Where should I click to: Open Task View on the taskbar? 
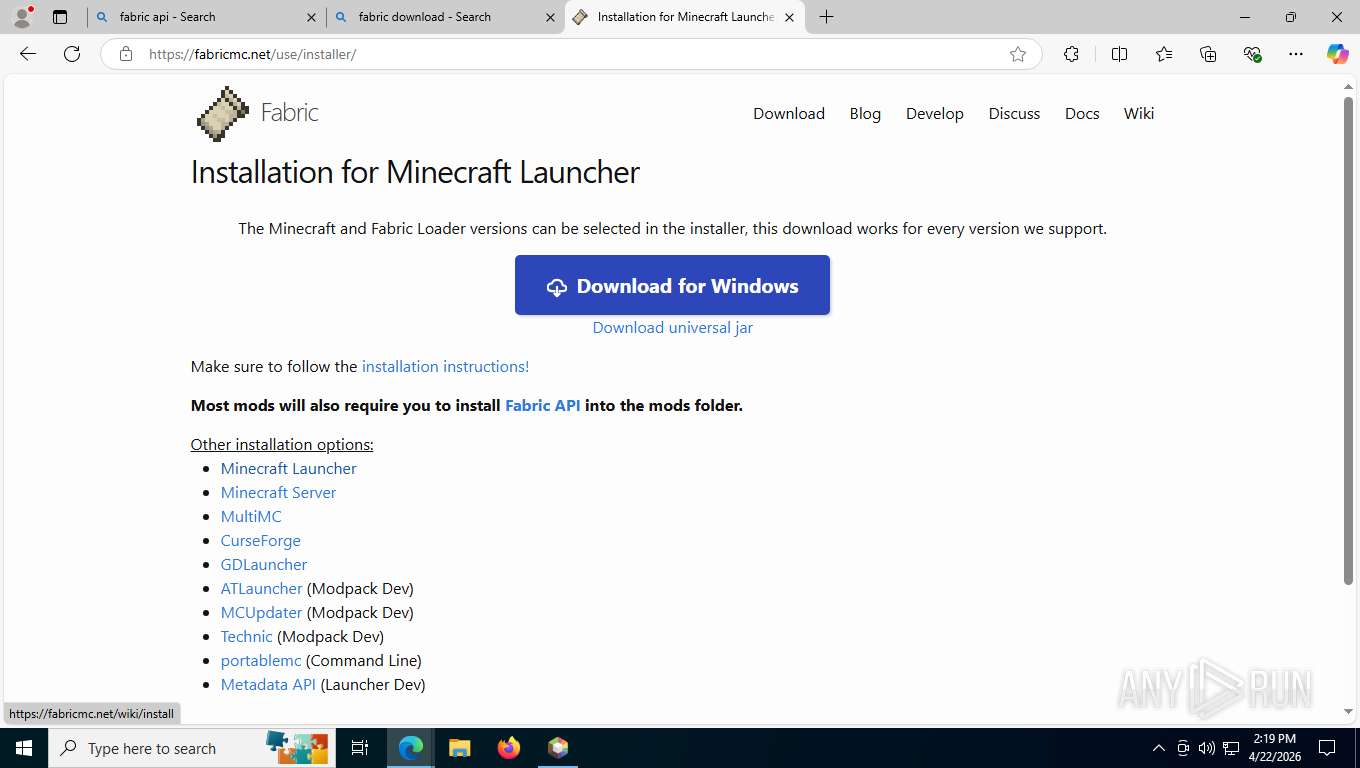tap(360, 748)
